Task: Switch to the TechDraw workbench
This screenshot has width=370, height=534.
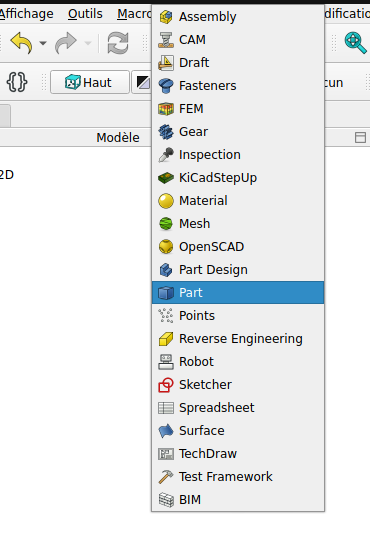Action: [238, 454]
